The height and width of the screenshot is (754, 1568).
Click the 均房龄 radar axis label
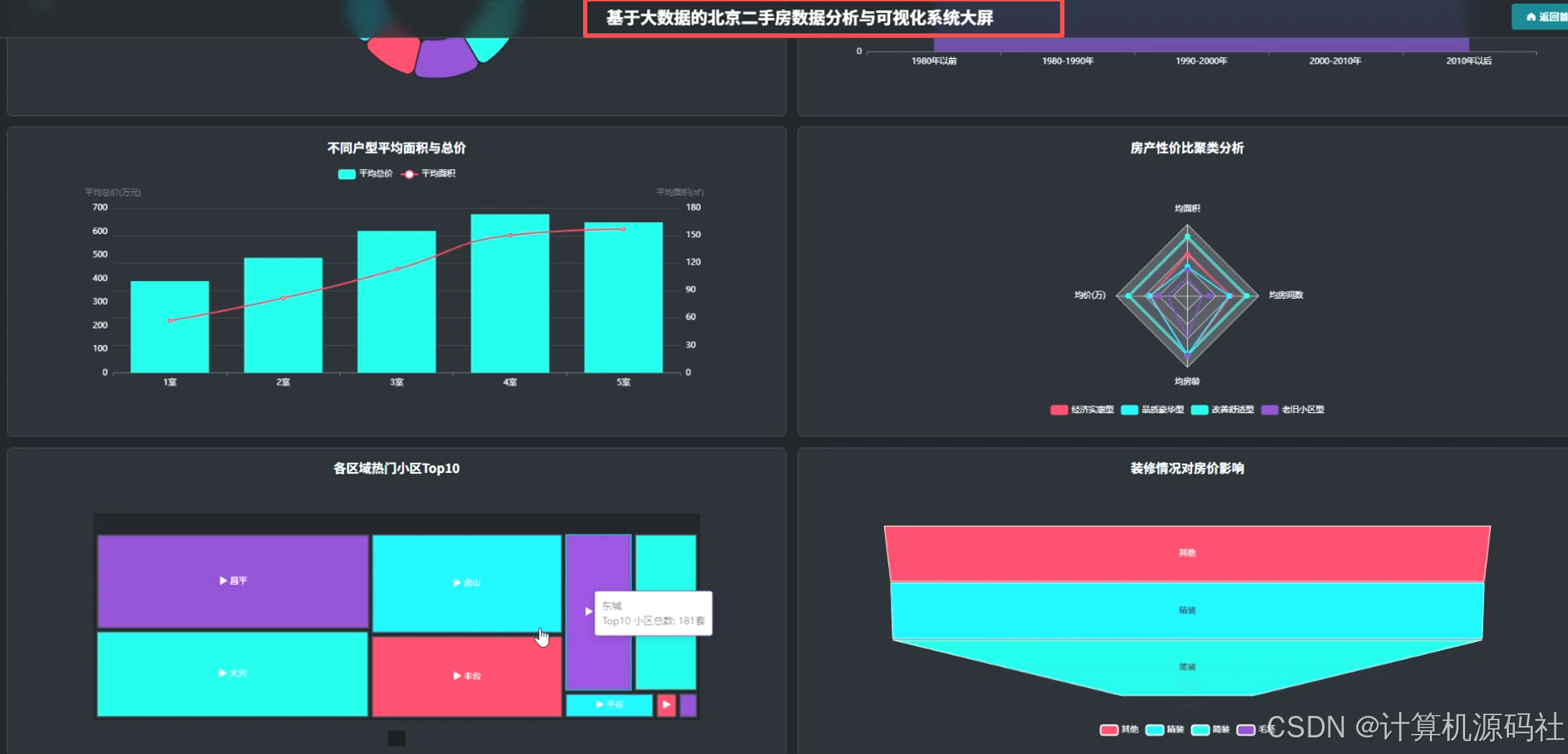click(1187, 382)
